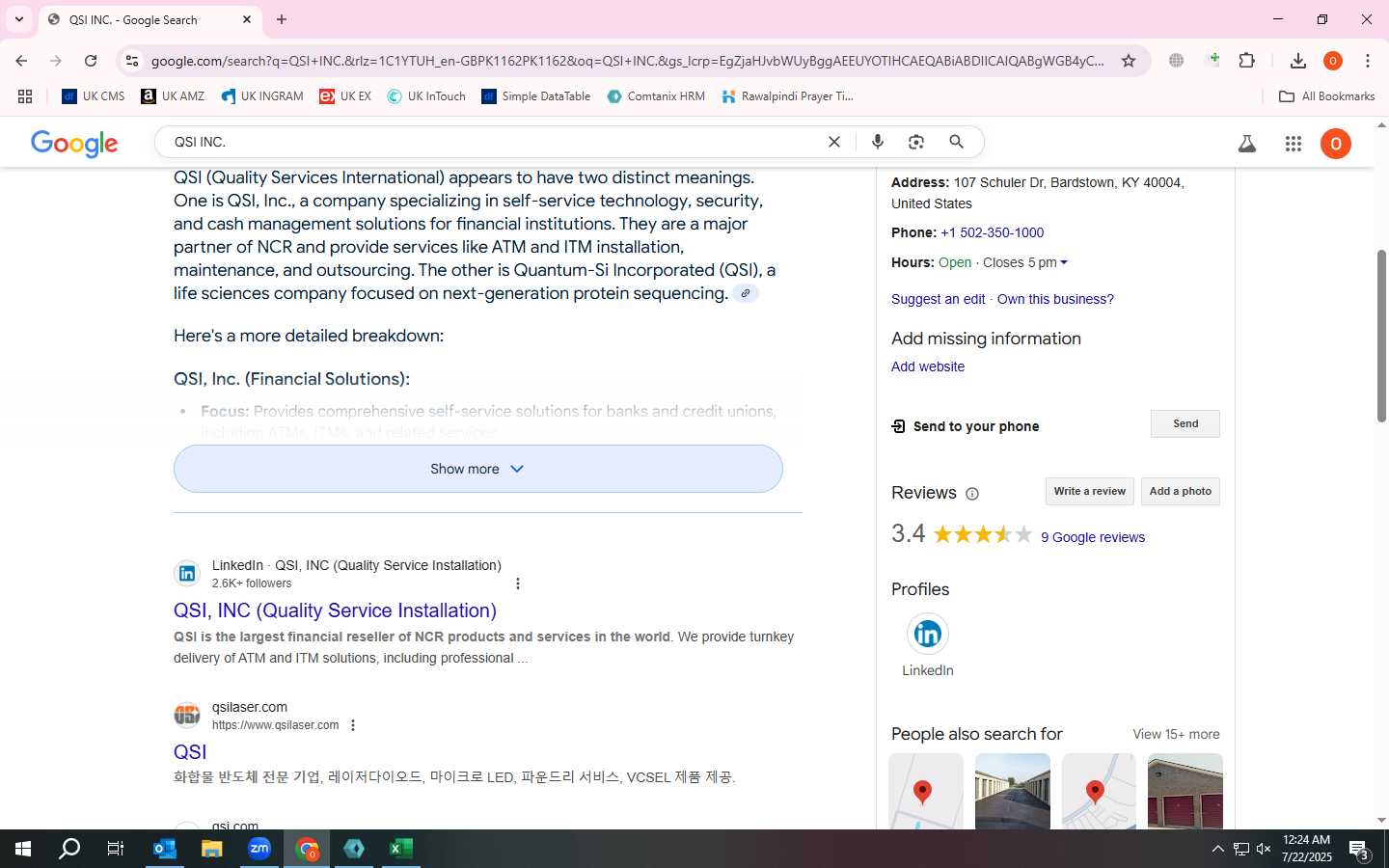Switch to the QSI INC. Google Search tab
The height and width of the screenshot is (868, 1389).
tap(150, 19)
